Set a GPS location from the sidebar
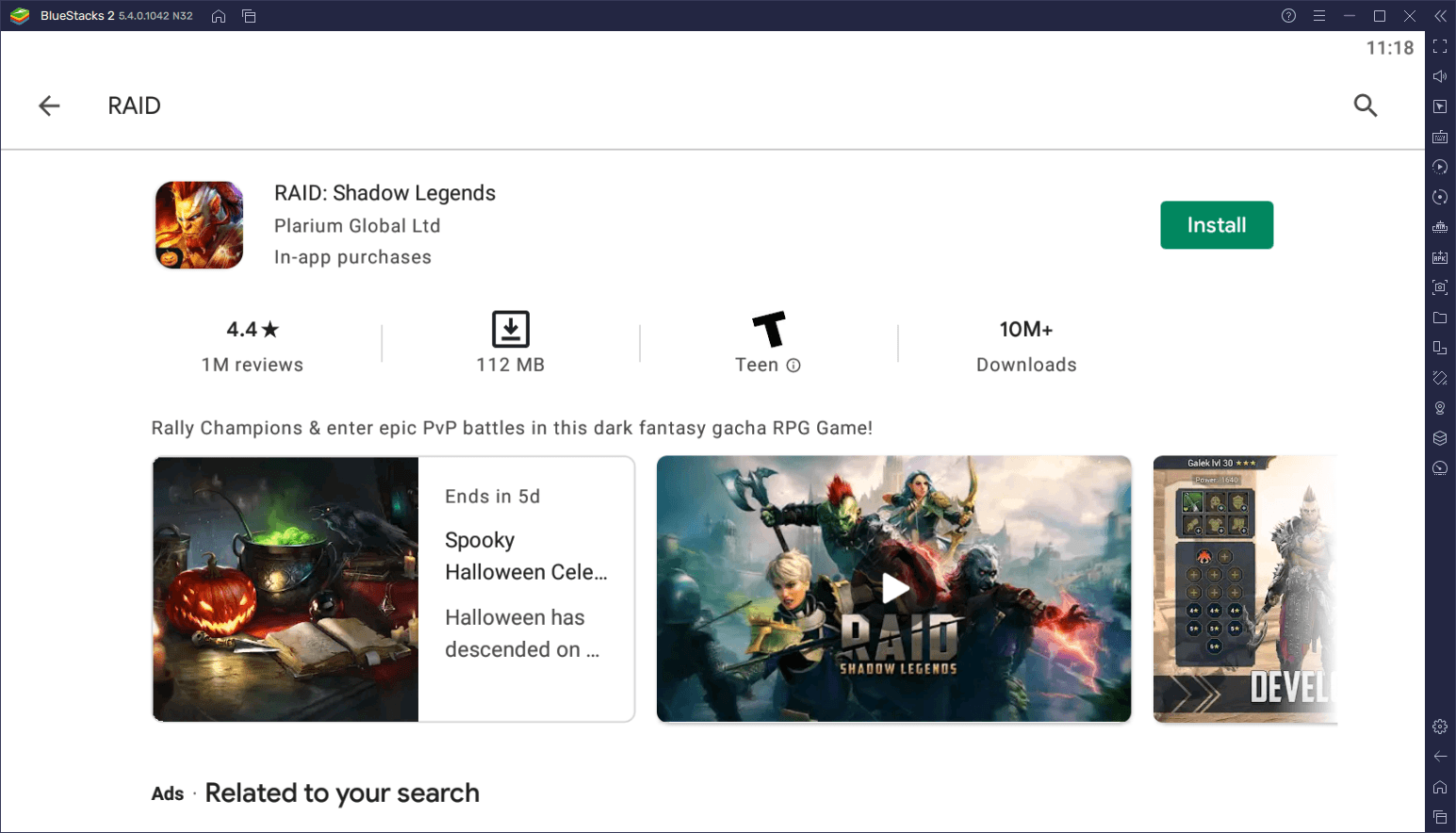 tap(1440, 408)
